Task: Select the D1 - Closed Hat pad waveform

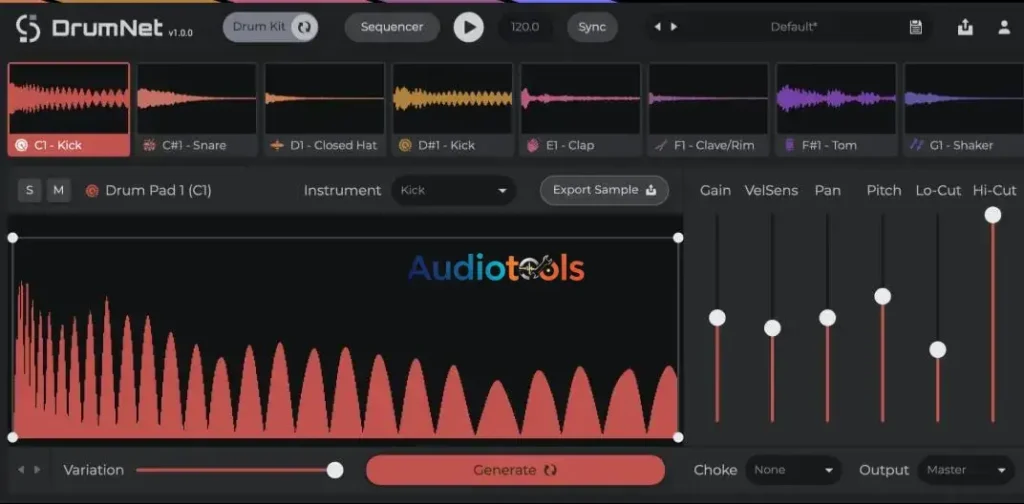Action: [x=325, y=99]
